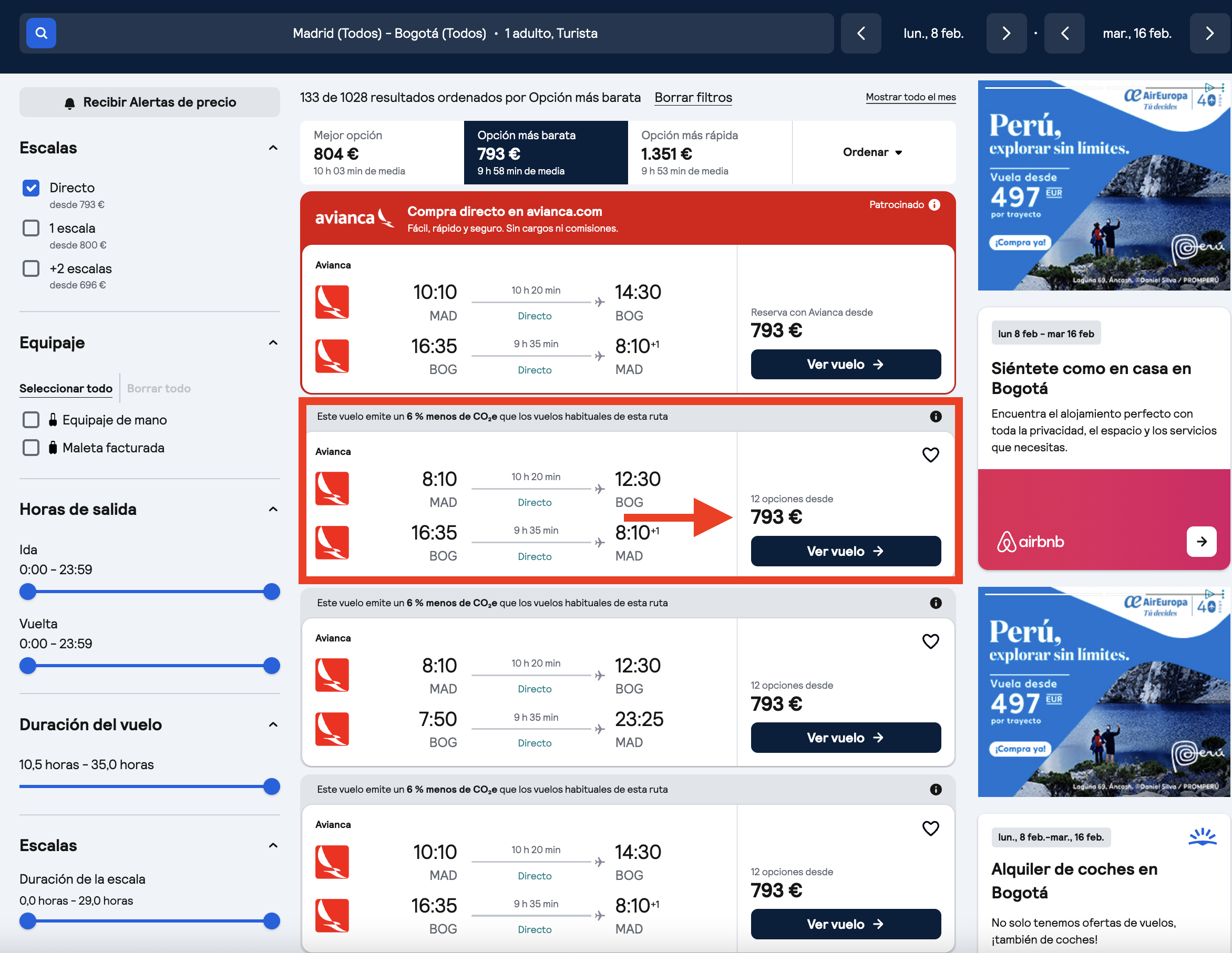
Task: Click Seleccionar todo under Equipaje
Action: 66,389
